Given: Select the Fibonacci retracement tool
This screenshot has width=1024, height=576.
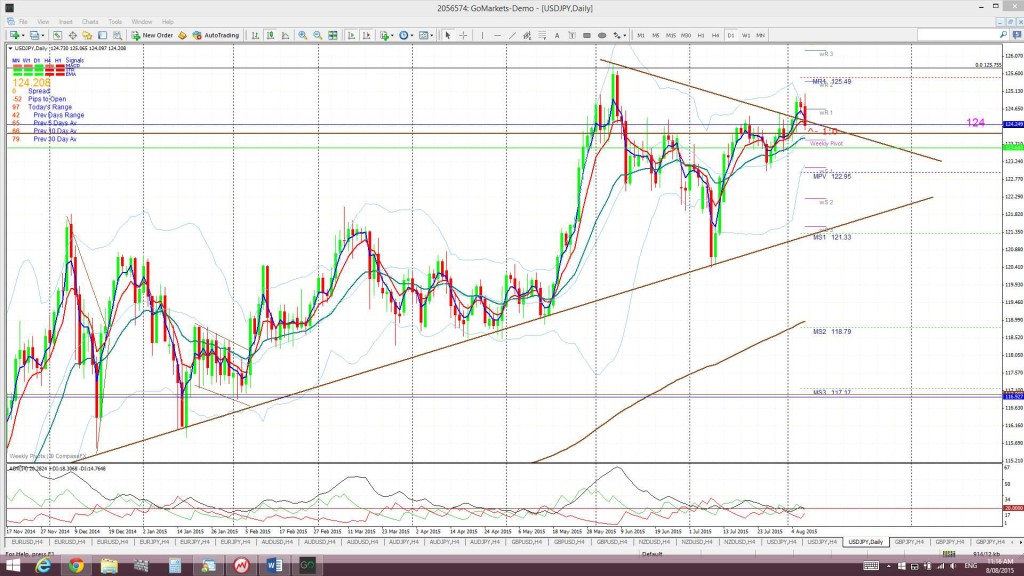Looking at the screenshot, I should click(x=542, y=35).
